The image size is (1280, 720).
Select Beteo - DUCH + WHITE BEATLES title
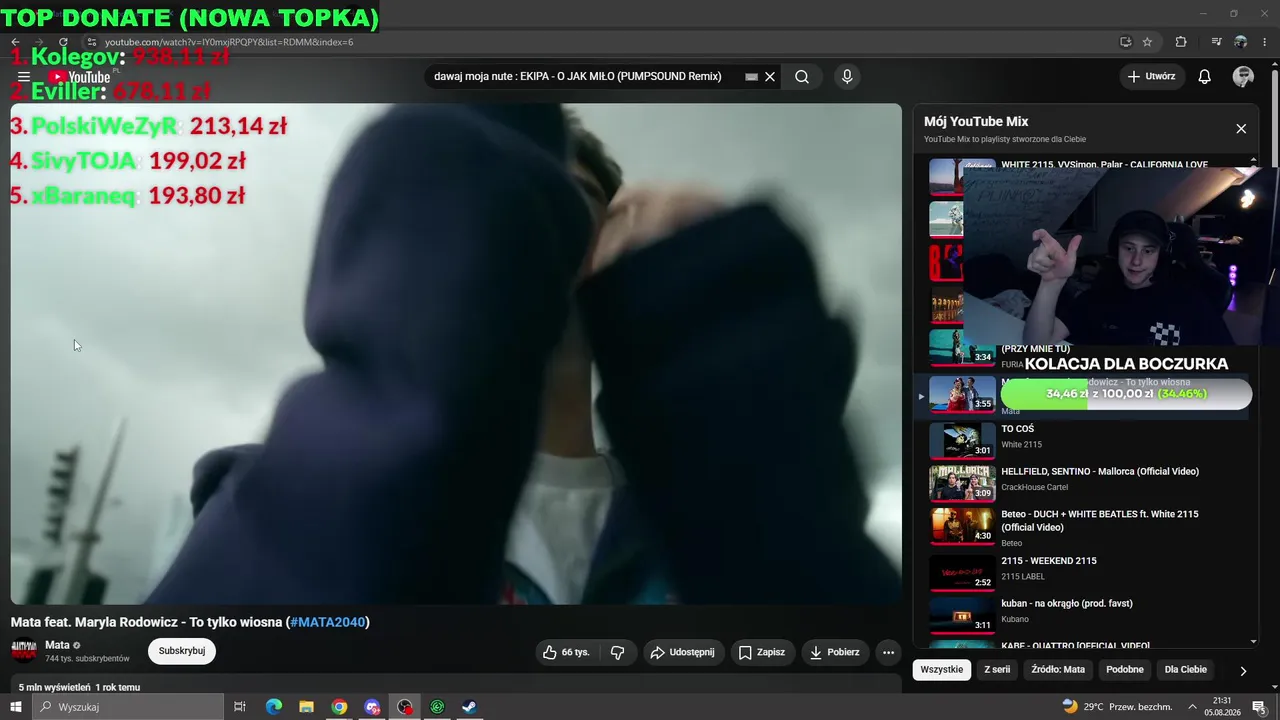pyautogui.click(x=1099, y=520)
